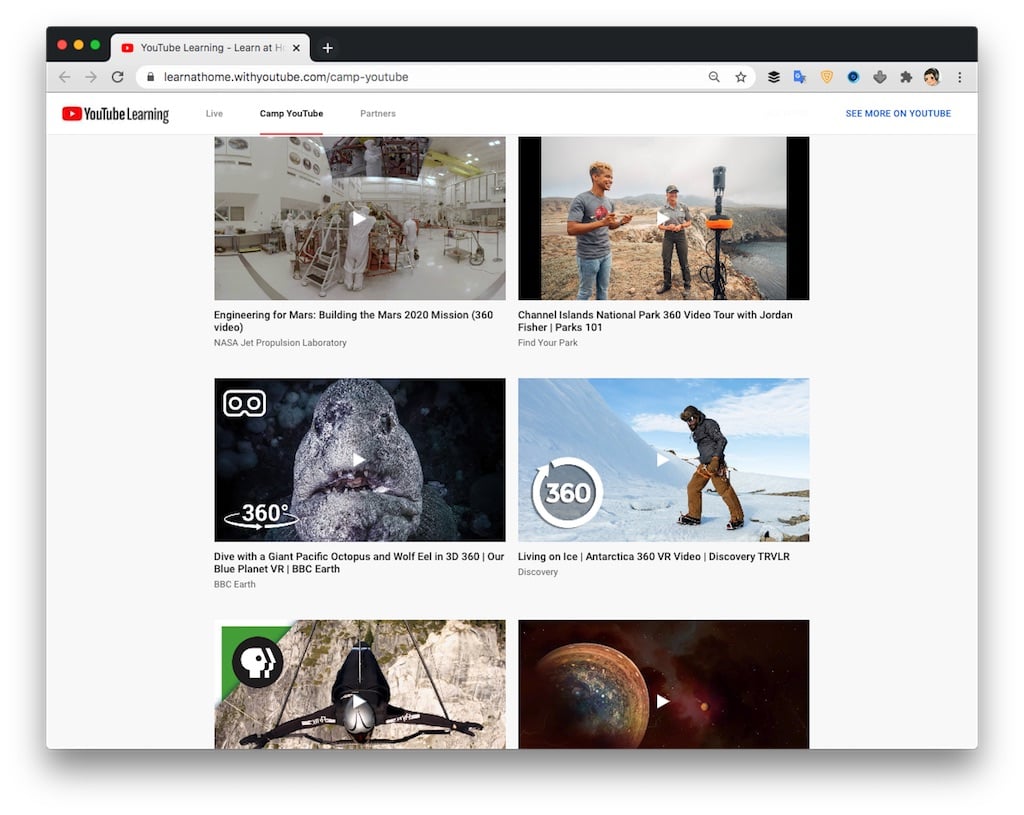The image size is (1024, 815).
Task: Open Channel Islands National Park 360 title link
Action: pyautogui.click(x=655, y=321)
